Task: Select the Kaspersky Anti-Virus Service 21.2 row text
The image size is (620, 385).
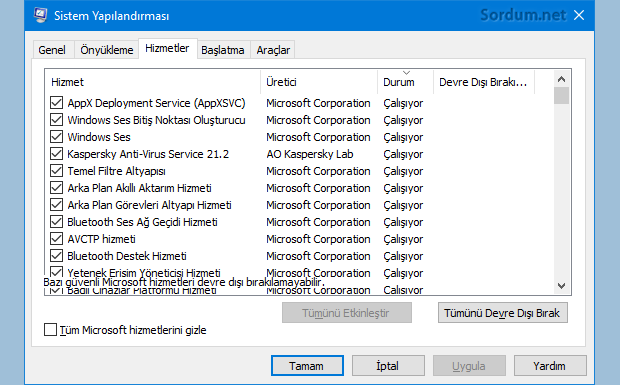Action: click(148, 154)
